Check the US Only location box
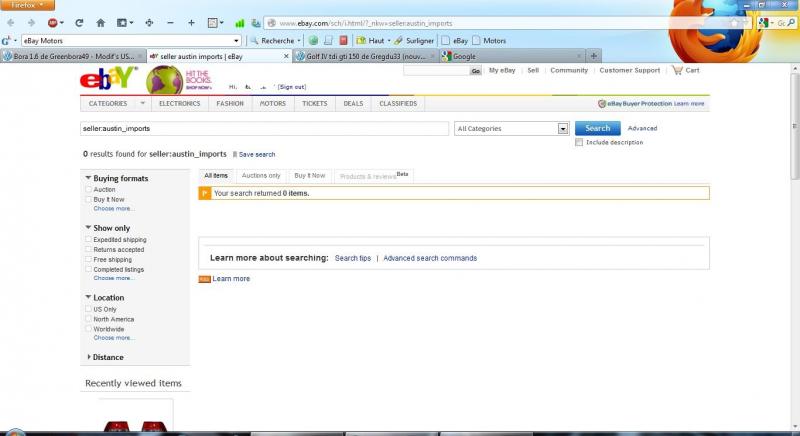The height and width of the screenshot is (436, 800). click(88, 309)
